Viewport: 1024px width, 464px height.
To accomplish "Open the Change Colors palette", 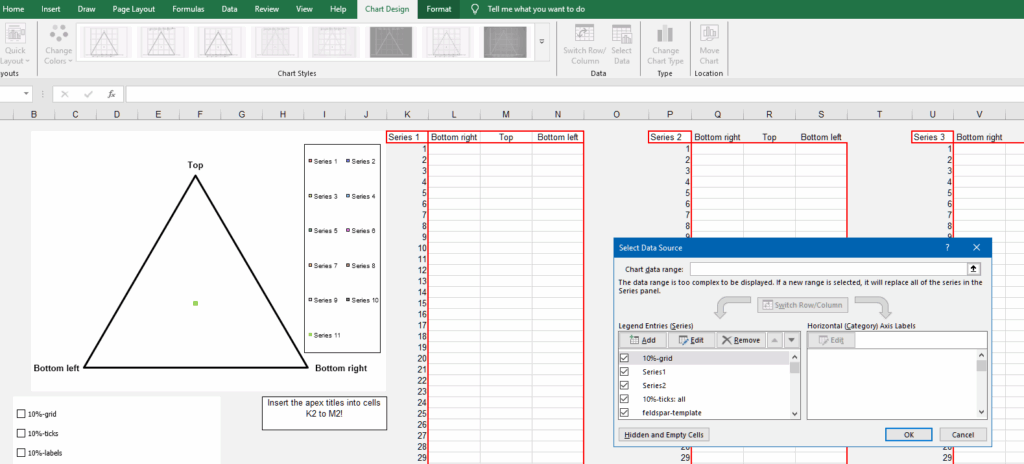I will [x=59, y=44].
